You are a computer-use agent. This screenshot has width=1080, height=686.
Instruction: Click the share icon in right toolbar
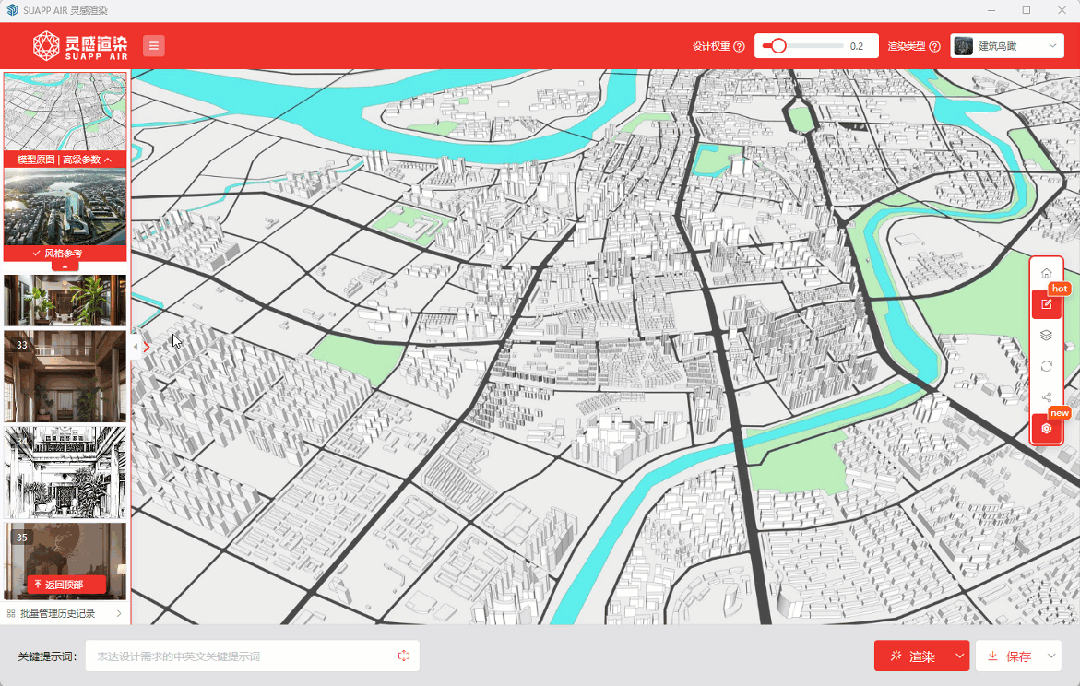(1046, 397)
